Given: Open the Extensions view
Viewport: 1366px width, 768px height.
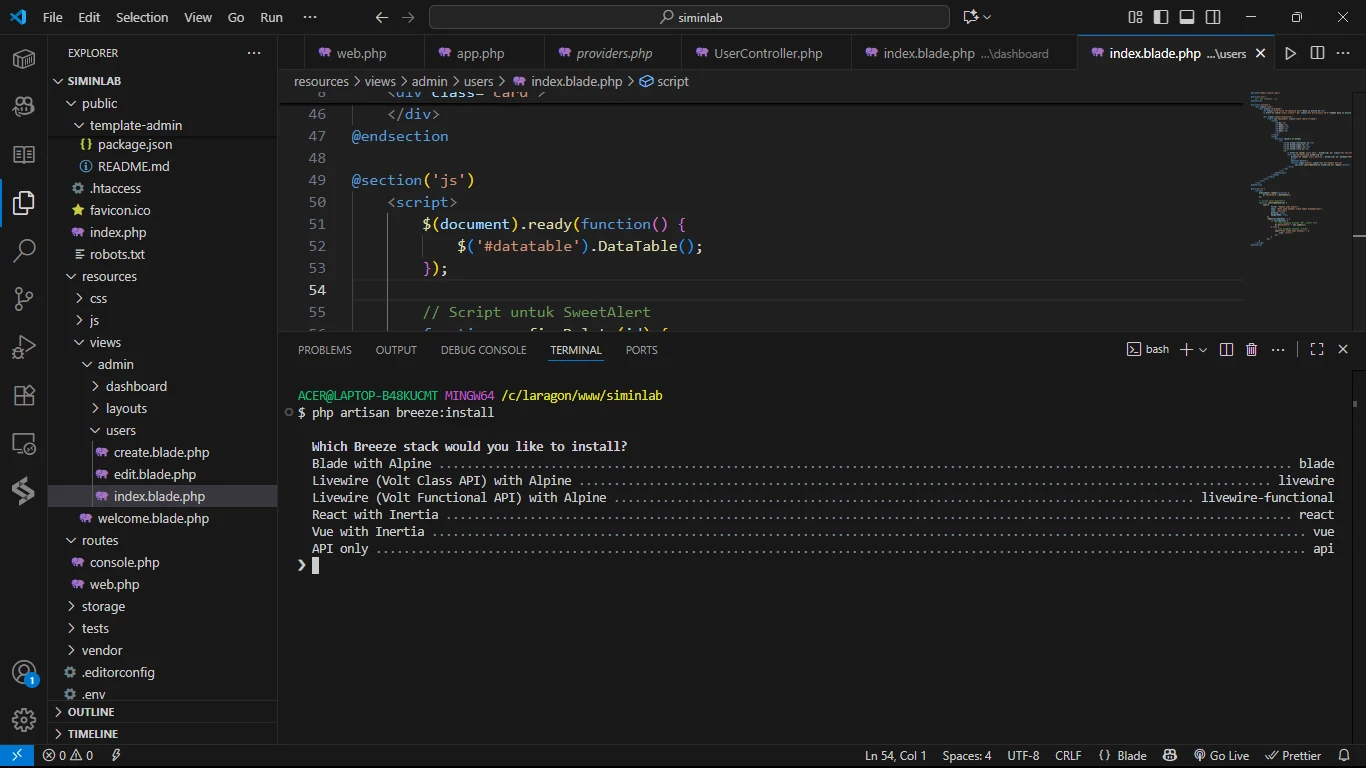Looking at the screenshot, I should point(24,395).
